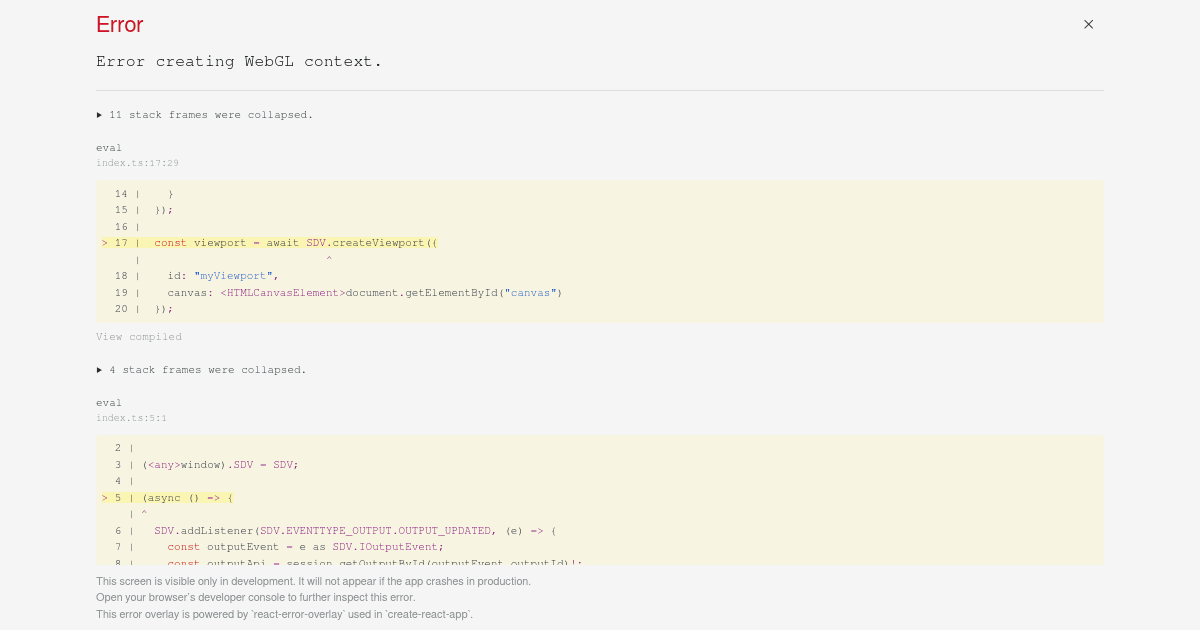
Task: Select the WebGL context error message text
Action: coord(239,61)
